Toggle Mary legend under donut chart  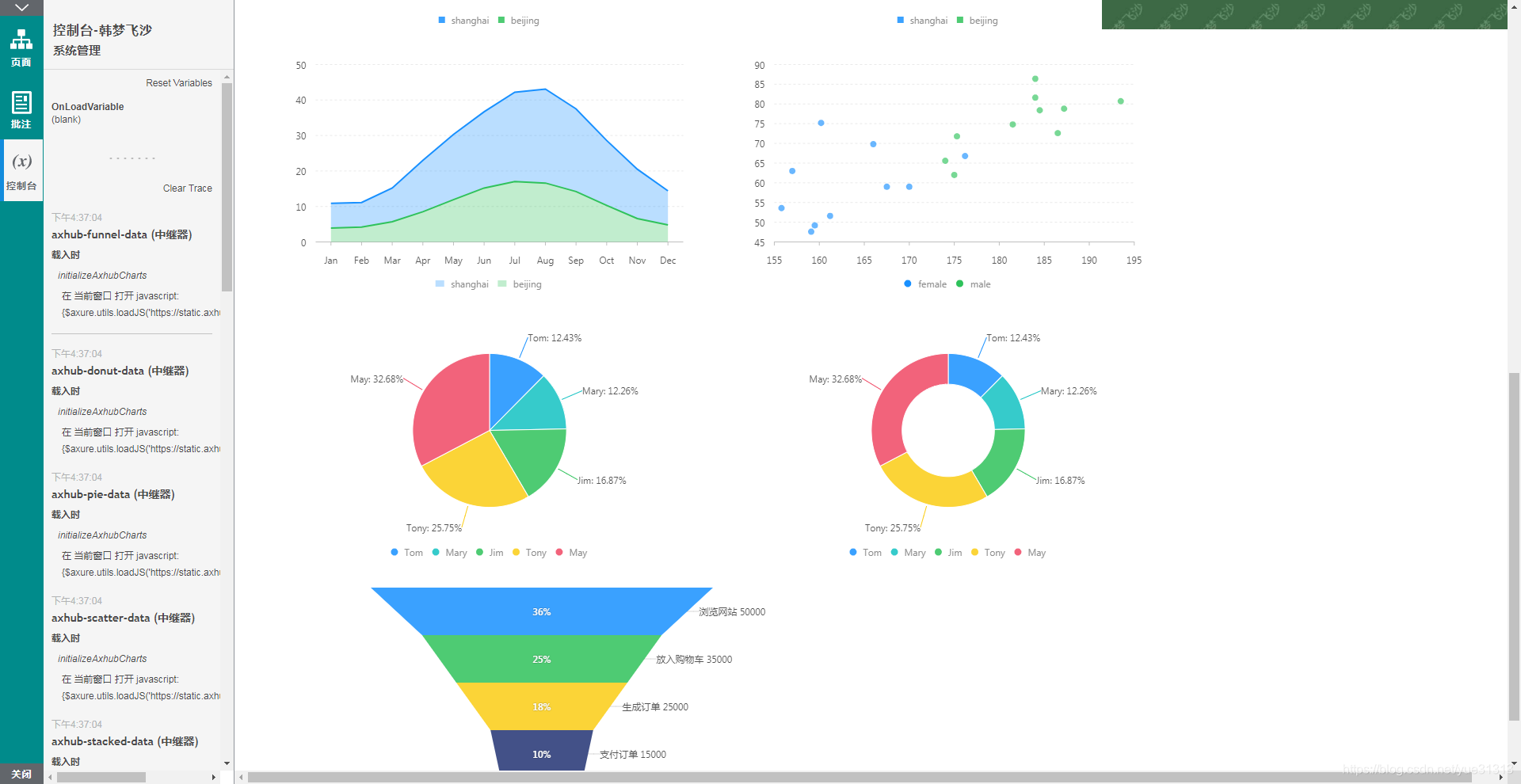tap(908, 553)
